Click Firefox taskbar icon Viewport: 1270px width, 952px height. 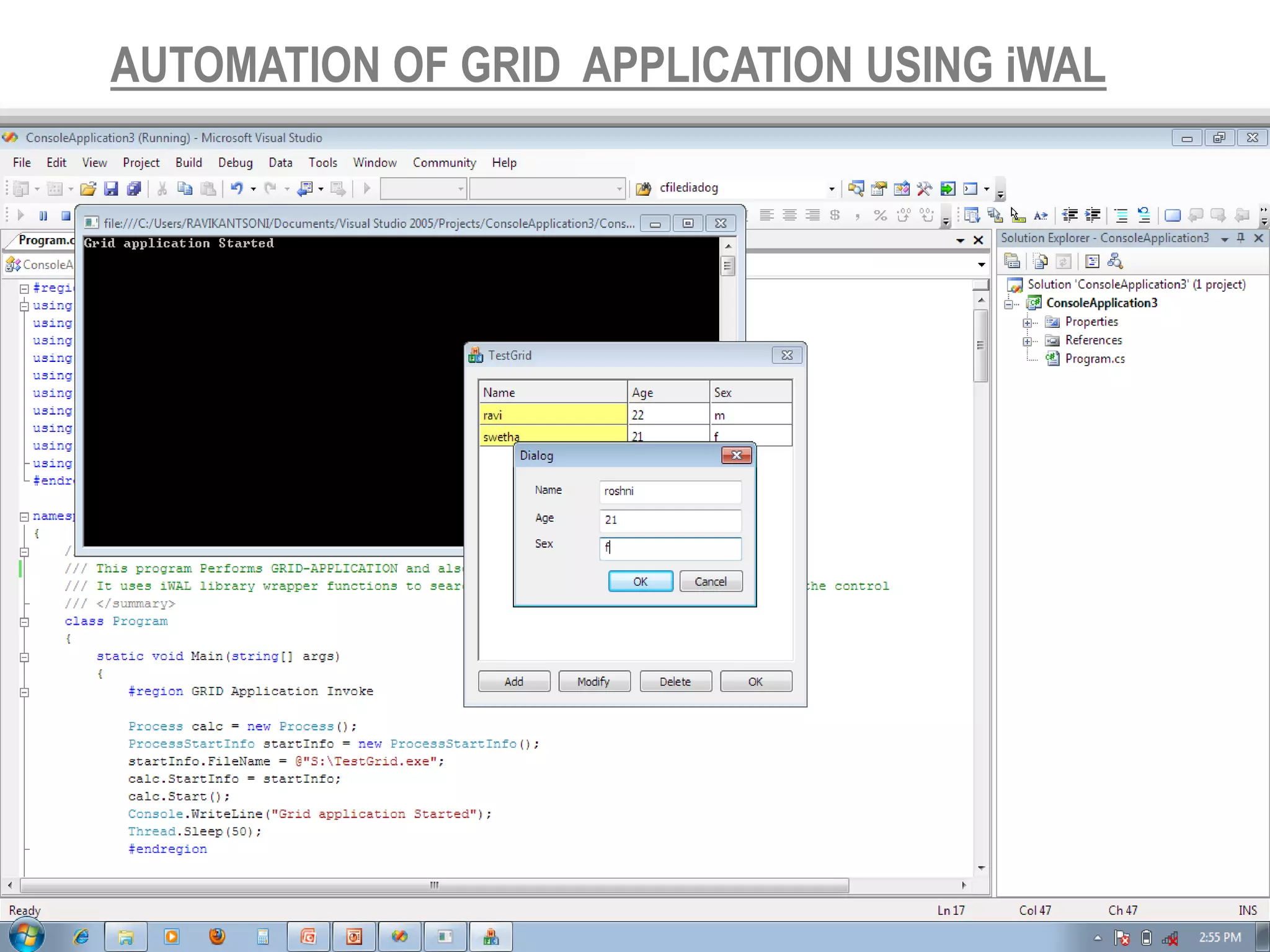coord(217,937)
